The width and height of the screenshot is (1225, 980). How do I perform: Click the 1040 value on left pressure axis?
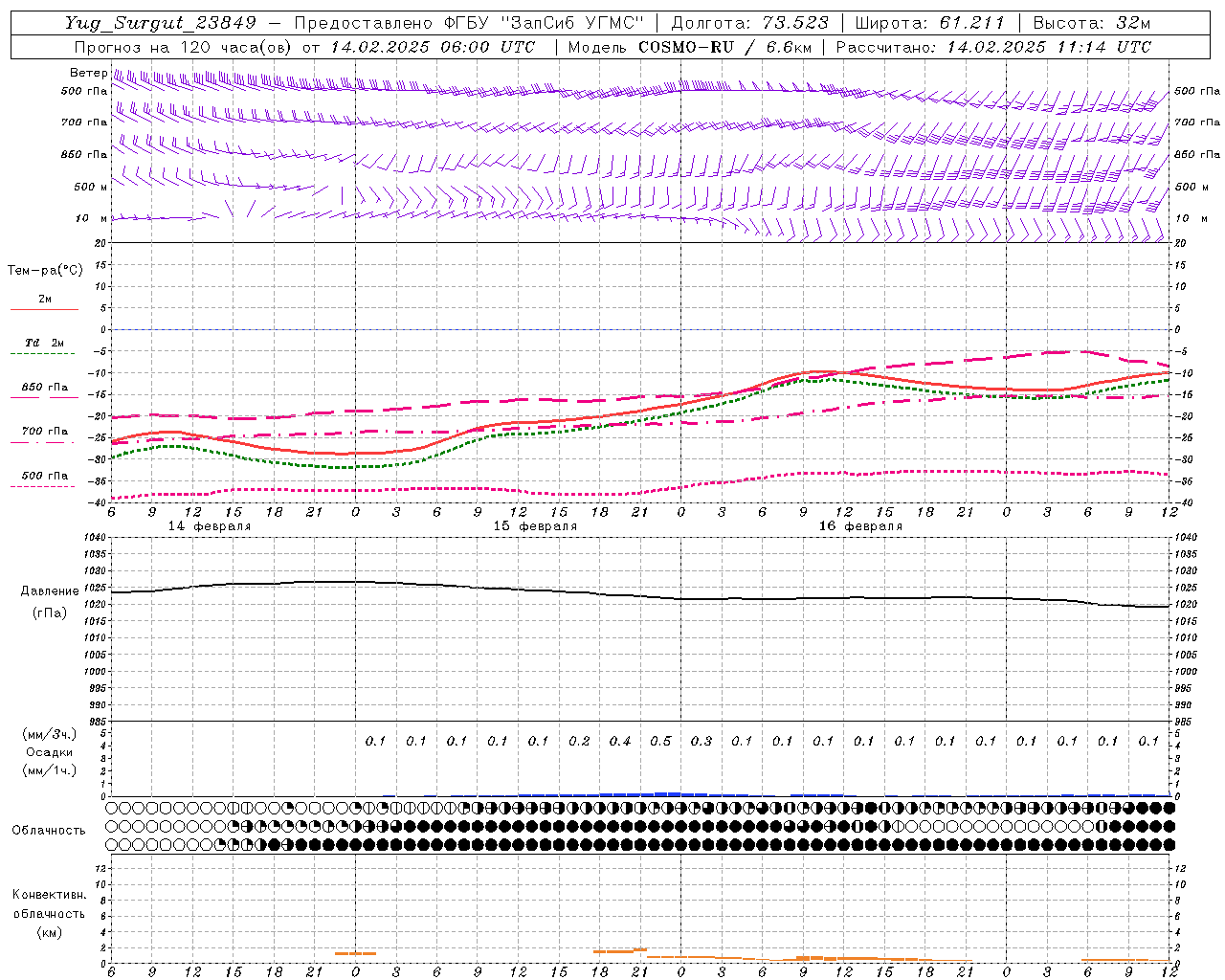[x=93, y=538]
